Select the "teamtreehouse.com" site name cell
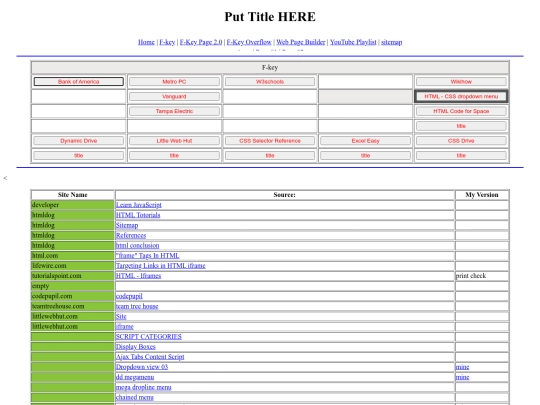540x405 pixels. click(73, 306)
